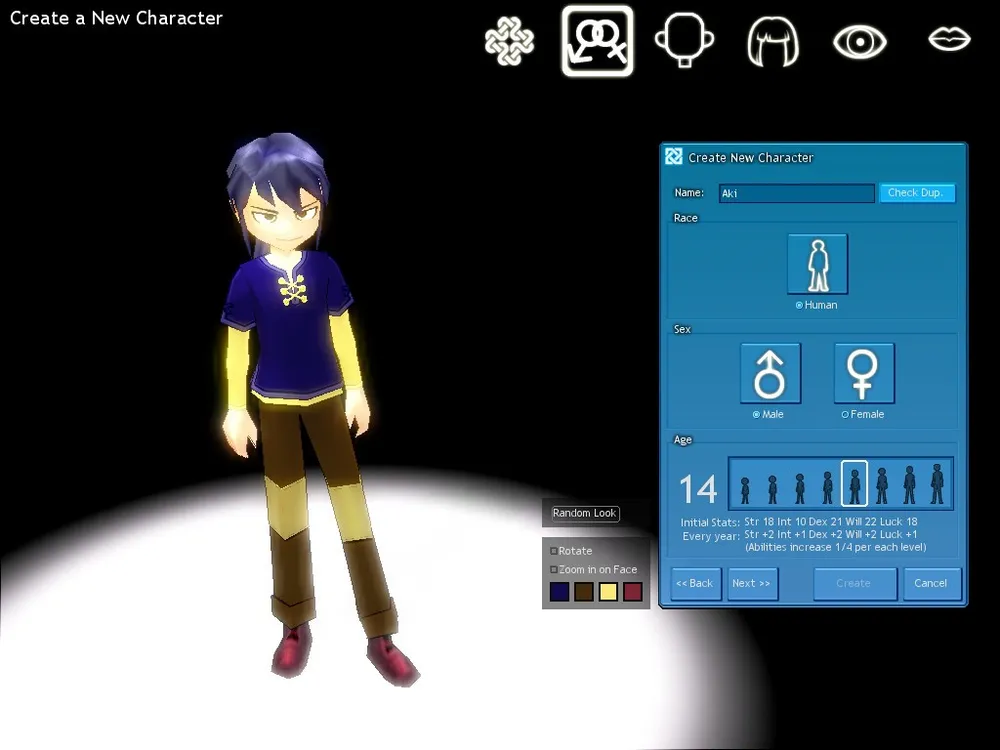Select the gender symbols step icon
Screen dimensions: 1000x750
coord(597,41)
